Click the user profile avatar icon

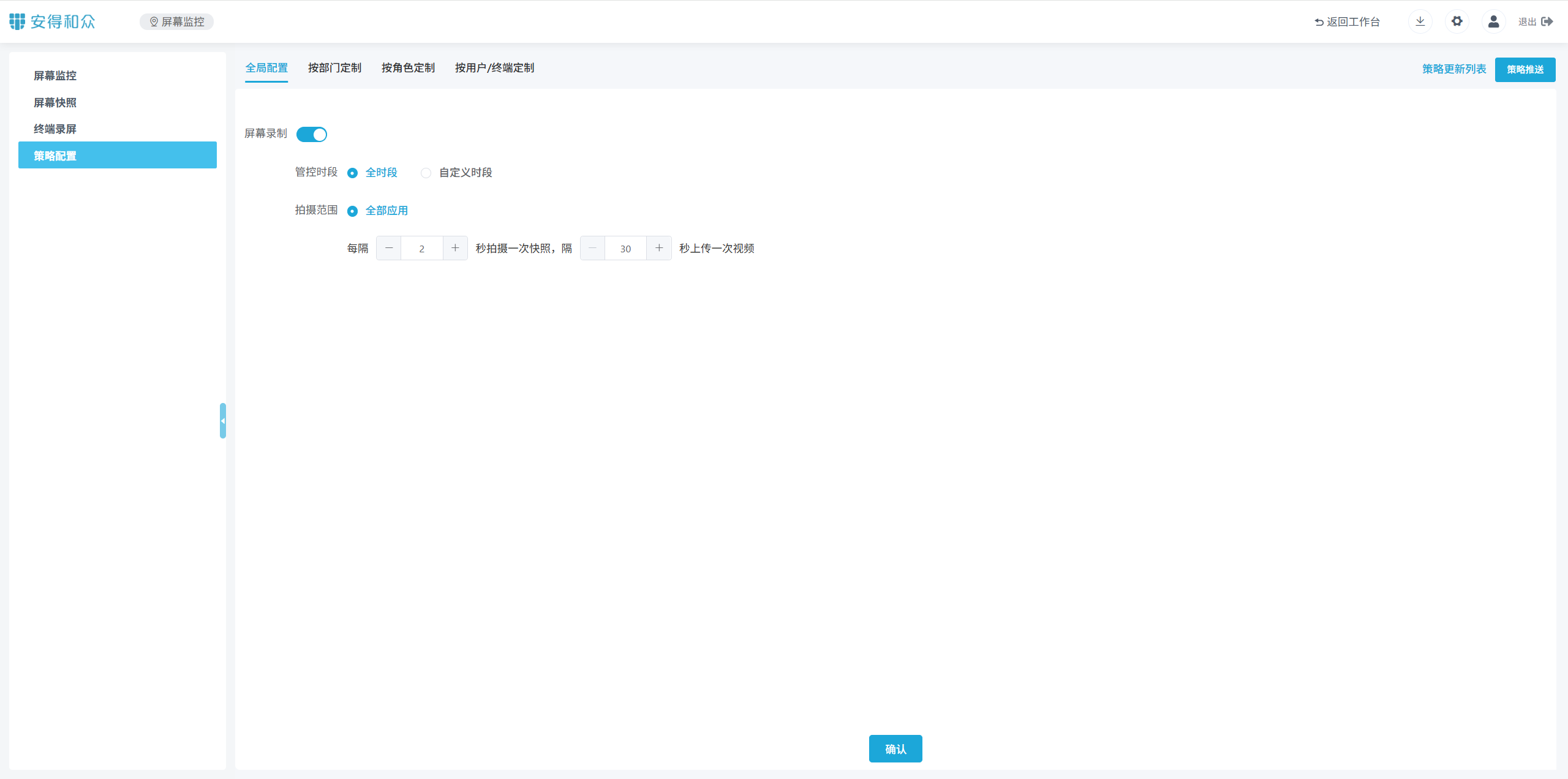click(x=1493, y=21)
